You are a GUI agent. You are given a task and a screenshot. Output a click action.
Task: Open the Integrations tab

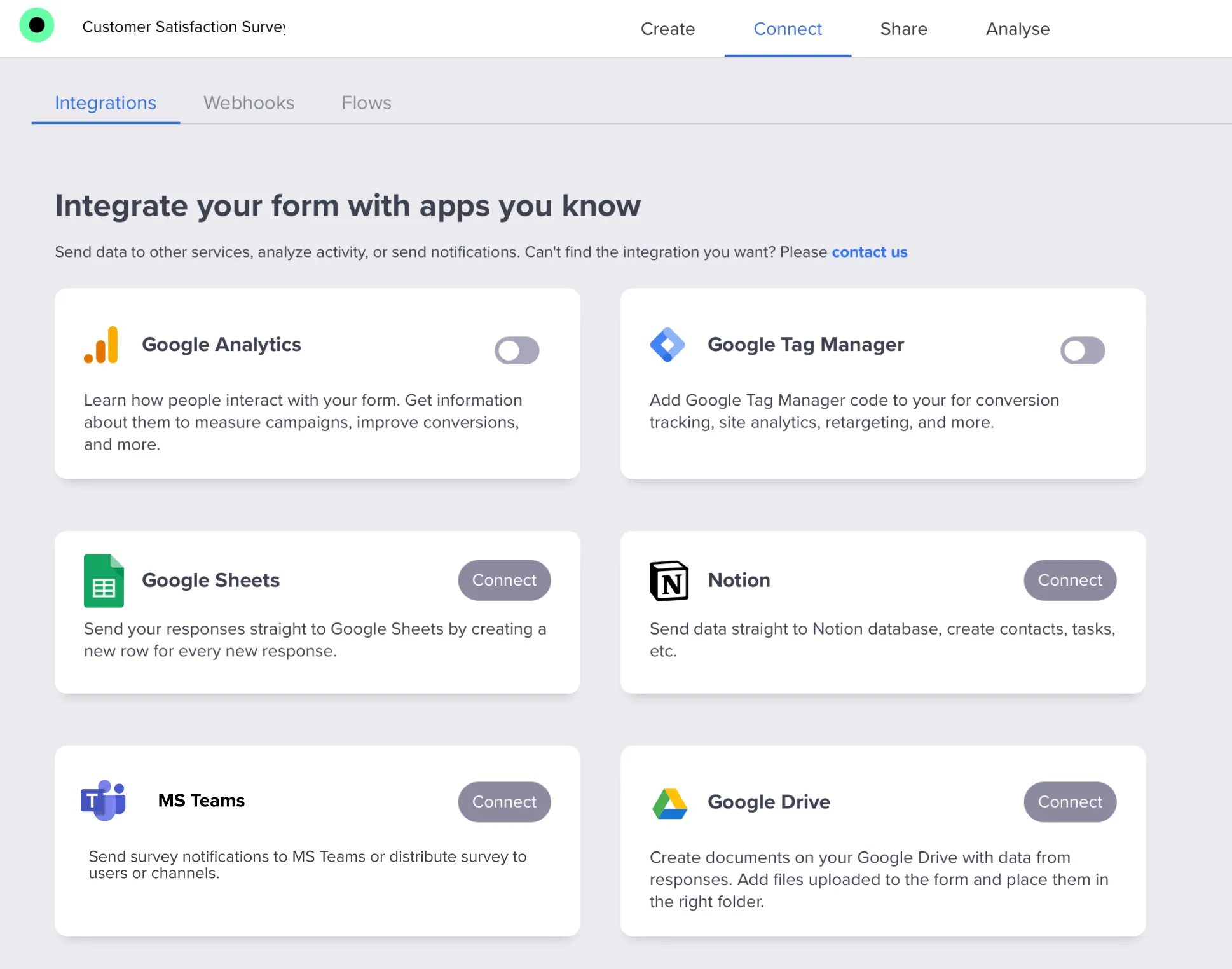[106, 102]
